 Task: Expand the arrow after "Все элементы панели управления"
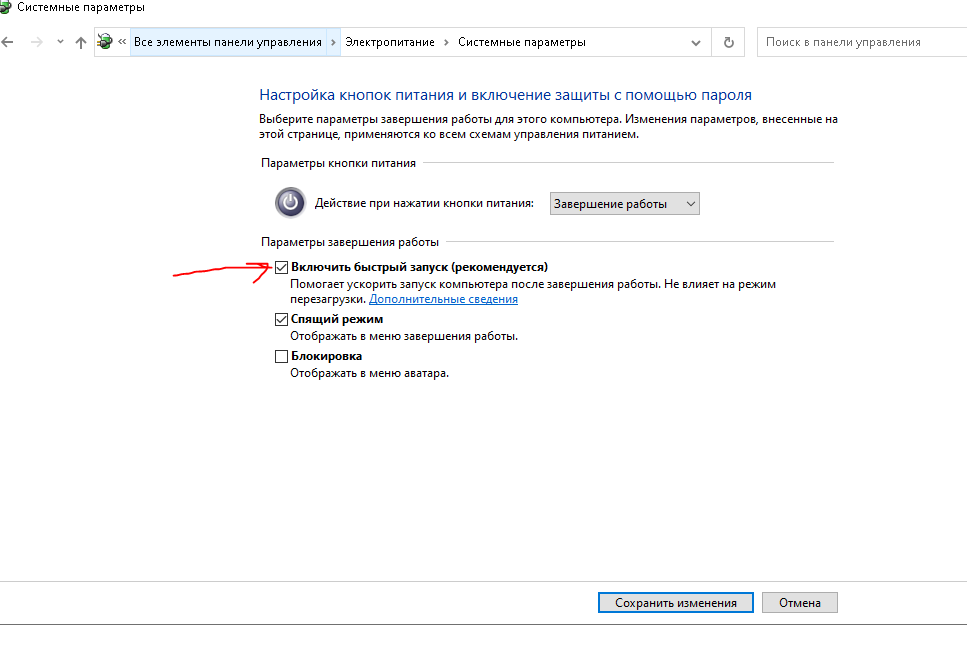[x=333, y=43]
